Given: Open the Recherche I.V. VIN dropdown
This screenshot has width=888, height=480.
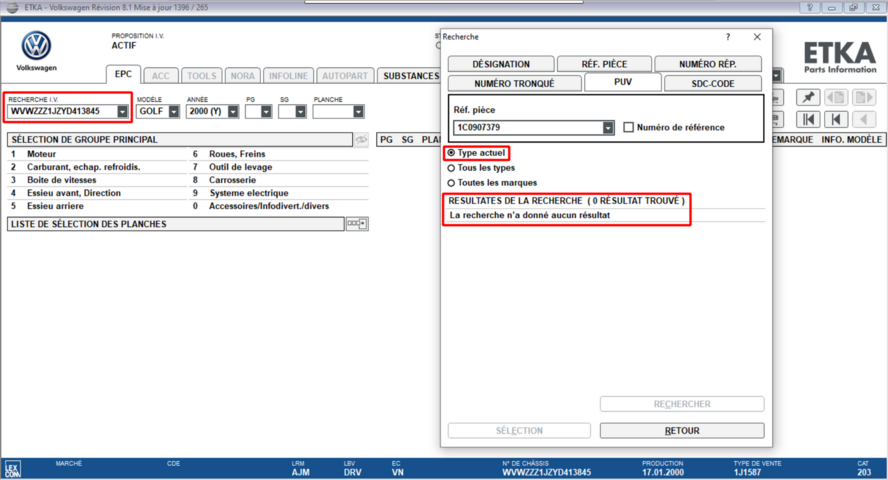Looking at the screenshot, I should coord(122,112).
